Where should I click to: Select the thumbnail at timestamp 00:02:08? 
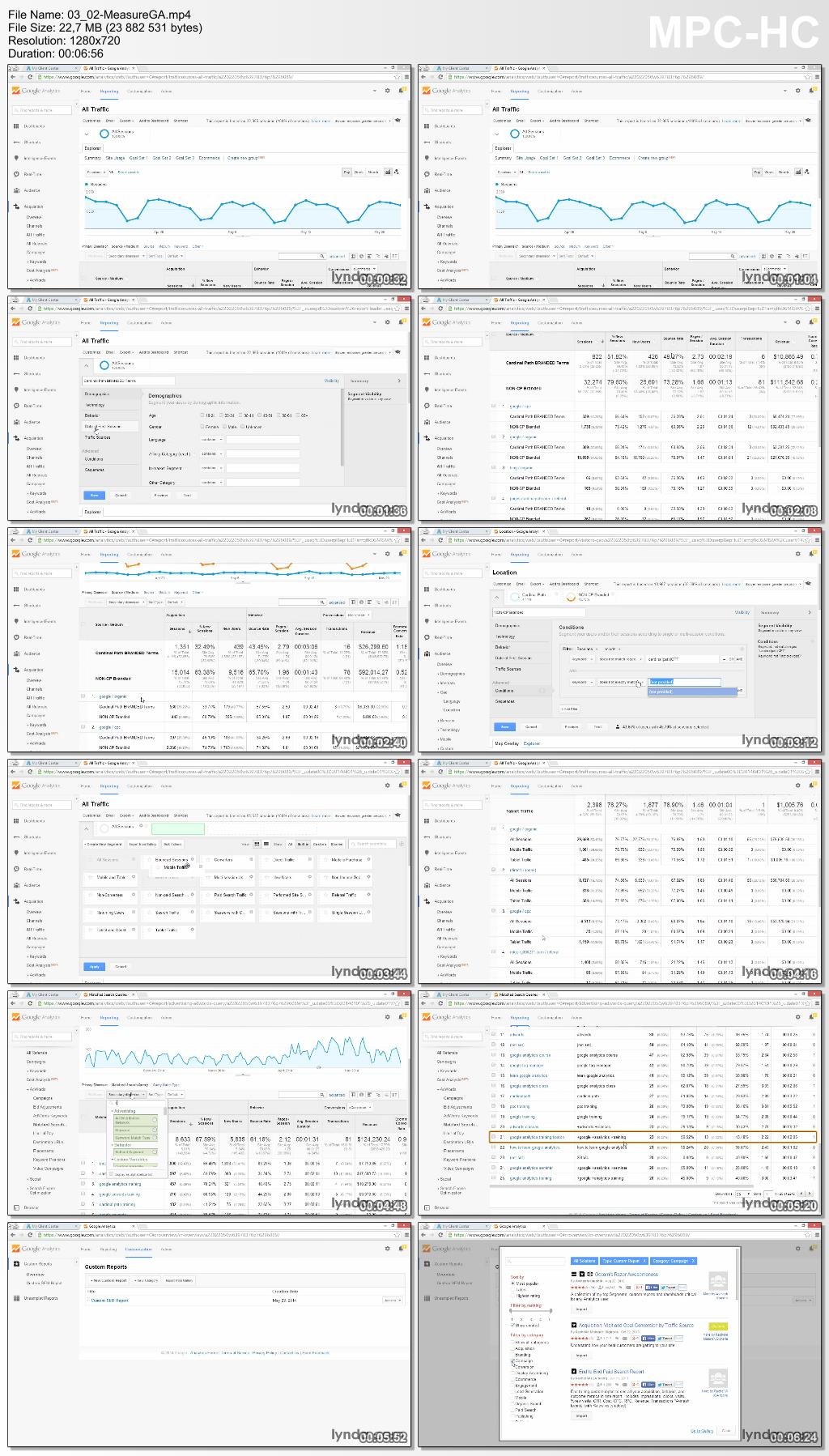tap(621, 408)
